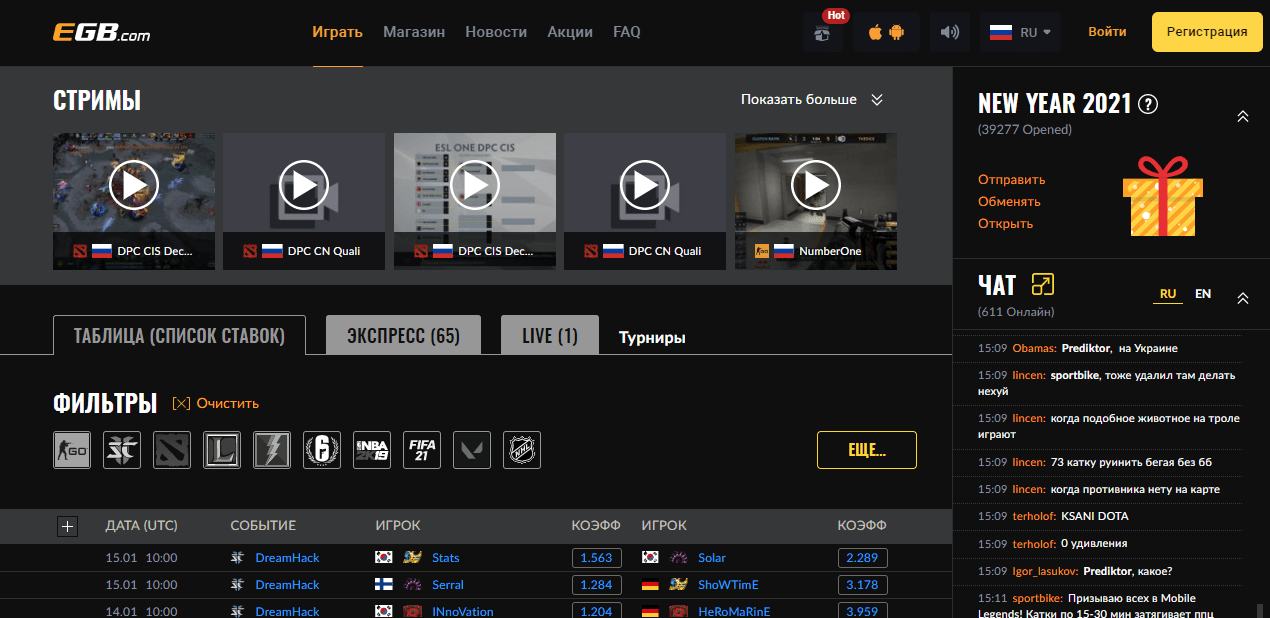Viewport: 1270px width, 618px height.
Task: Filter bets by League of Legends icon
Action: point(222,450)
